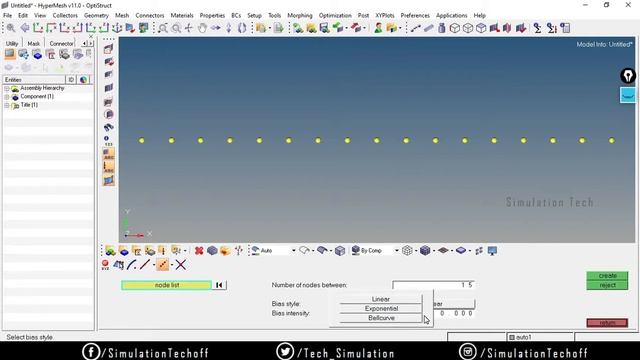Click the monitor screen icon
The width and height of the screenshot is (640, 360).
(x=492, y=251)
